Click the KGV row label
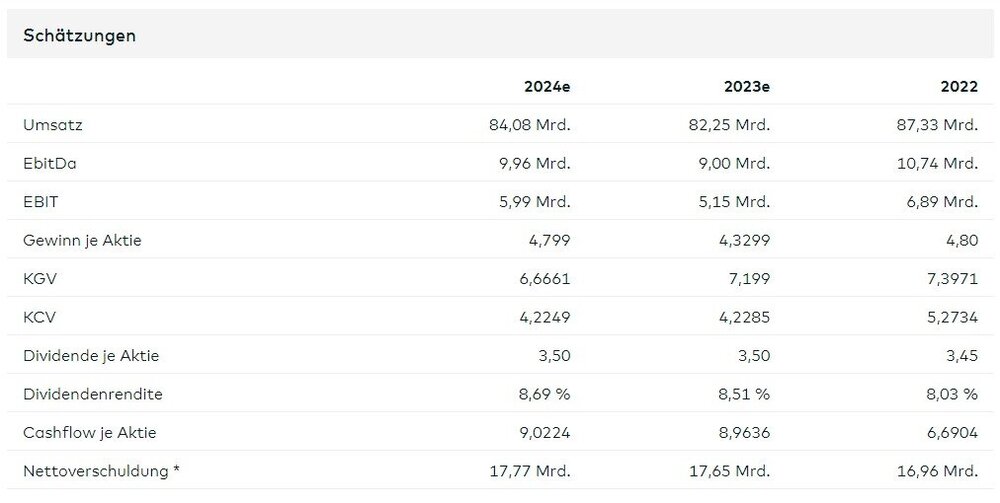 [38, 278]
